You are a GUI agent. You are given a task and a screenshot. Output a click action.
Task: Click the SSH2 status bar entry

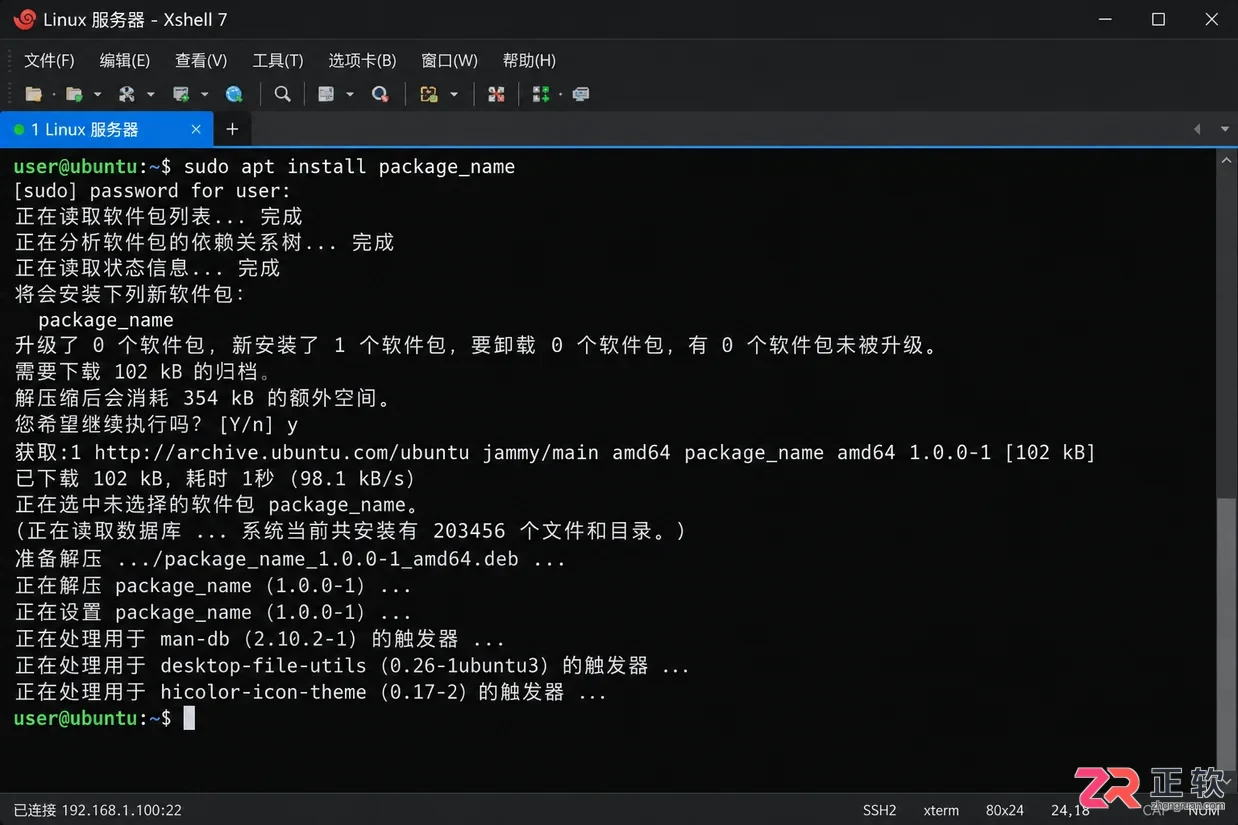pyautogui.click(x=880, y=810)
